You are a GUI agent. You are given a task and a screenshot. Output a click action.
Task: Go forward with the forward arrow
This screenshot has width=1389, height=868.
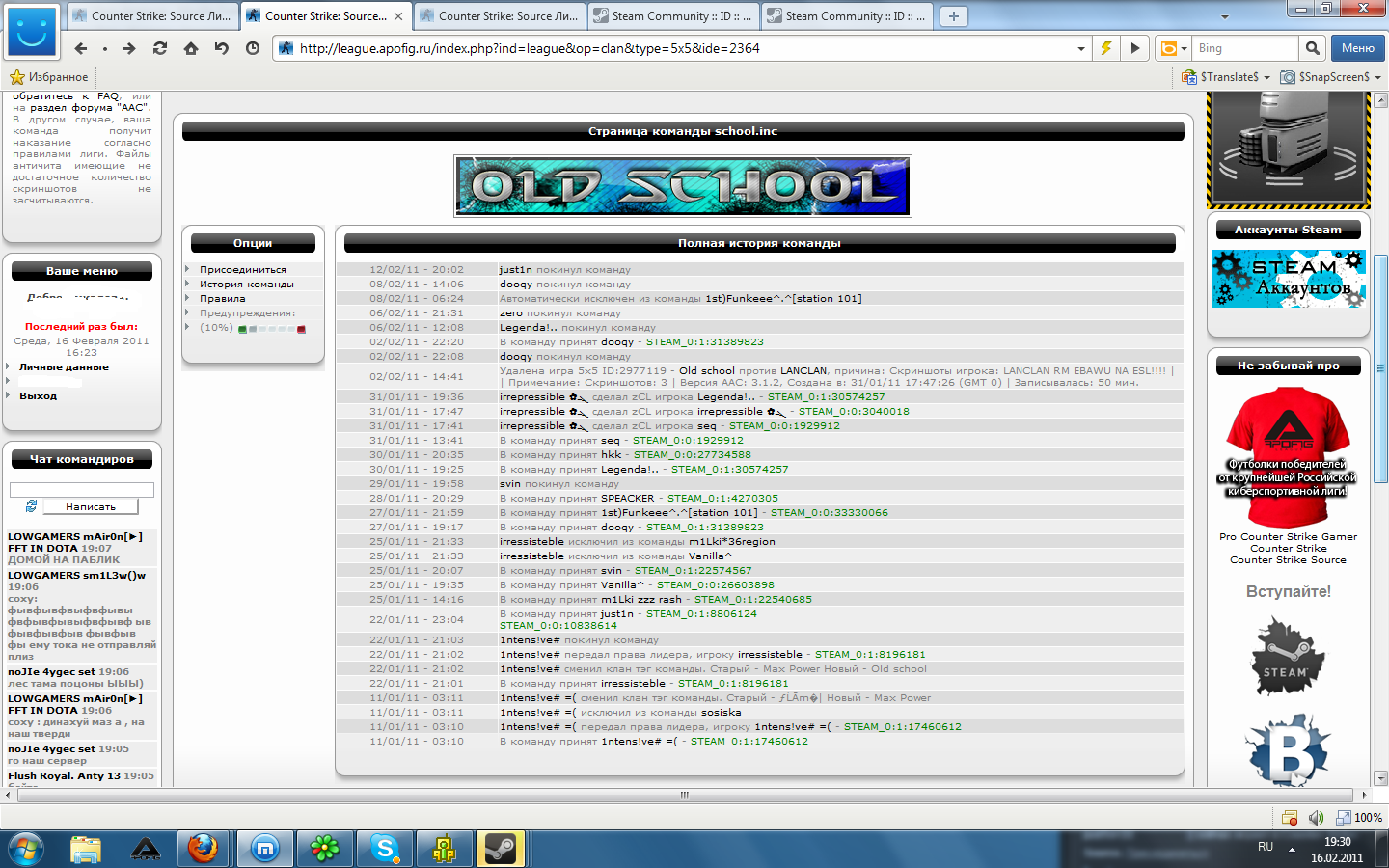pos(129,48)
